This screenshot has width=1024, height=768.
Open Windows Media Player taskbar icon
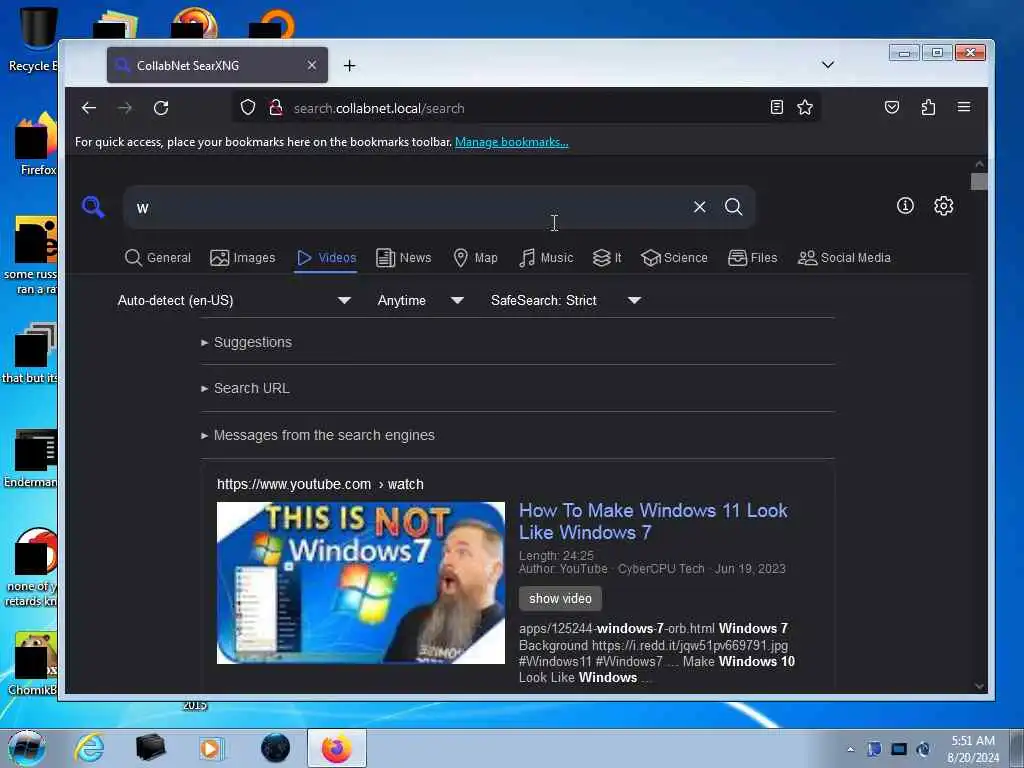(211, 748)
